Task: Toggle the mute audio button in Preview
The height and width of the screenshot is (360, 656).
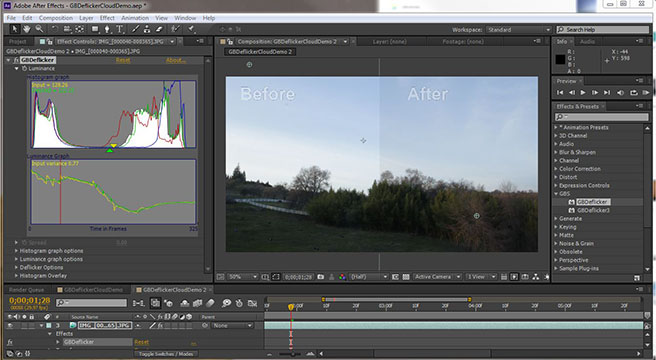Action: pos(620,93)
